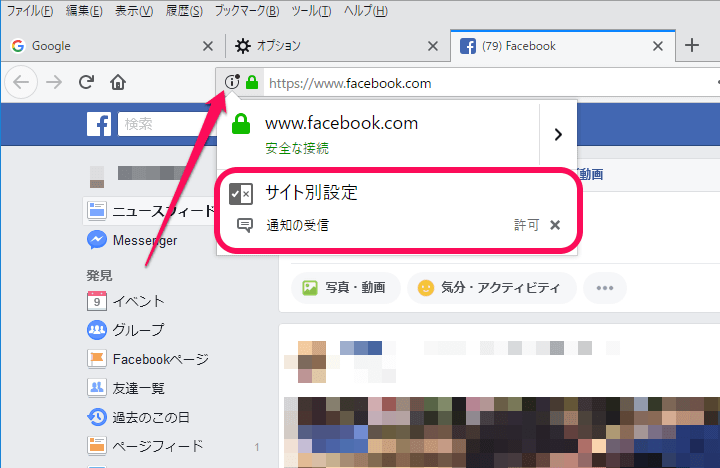Click the グループ people icon

pos(97,330)
